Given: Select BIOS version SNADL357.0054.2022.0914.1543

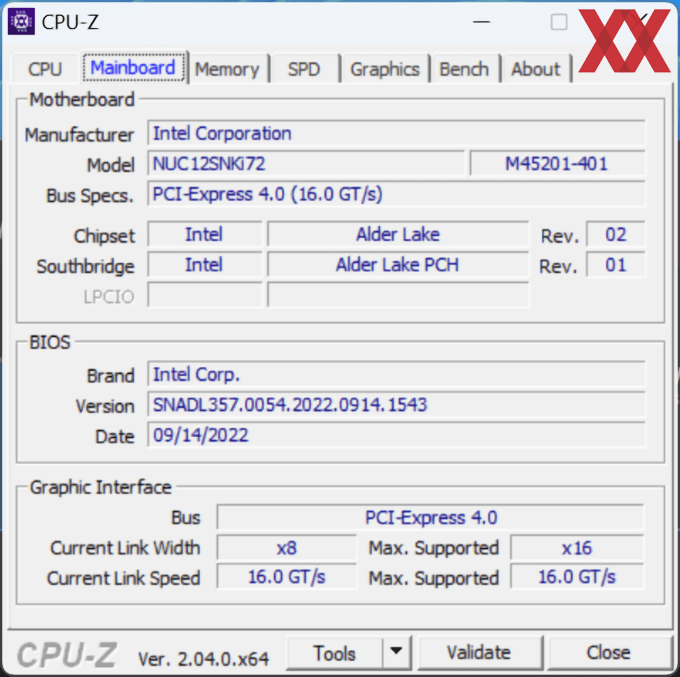Looking at the screenshot, I should point(396,405).
